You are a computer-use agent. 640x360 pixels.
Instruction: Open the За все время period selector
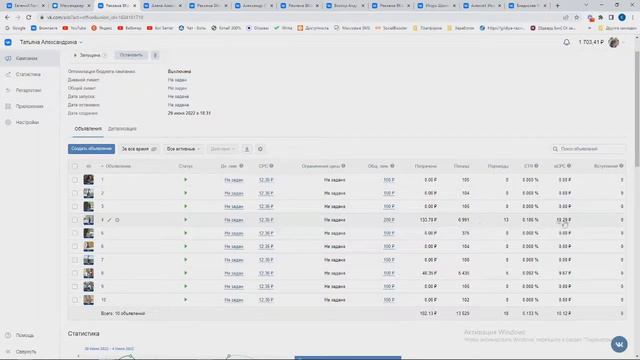pyautogui.click(x=139, y=149)
